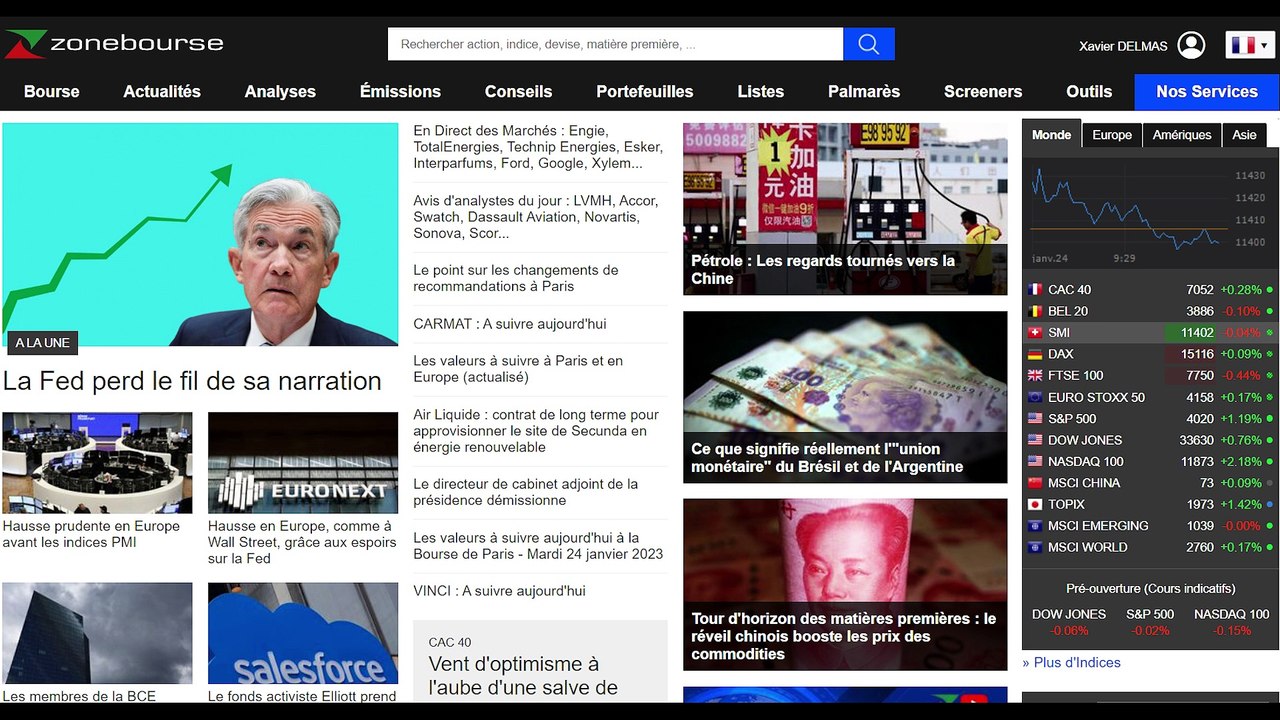This screenshot has height=720, width=1280.
Task: Open headline La Fed perd le fil
Action: pos(192,381)
